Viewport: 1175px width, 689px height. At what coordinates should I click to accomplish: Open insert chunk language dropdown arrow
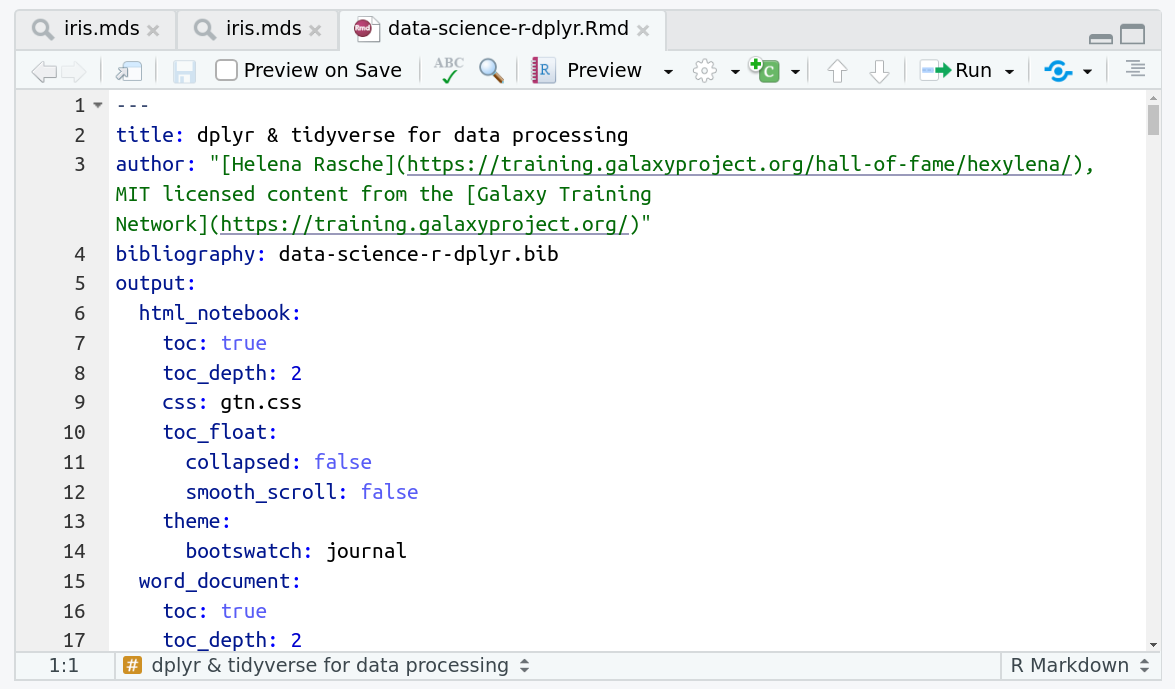795,72
